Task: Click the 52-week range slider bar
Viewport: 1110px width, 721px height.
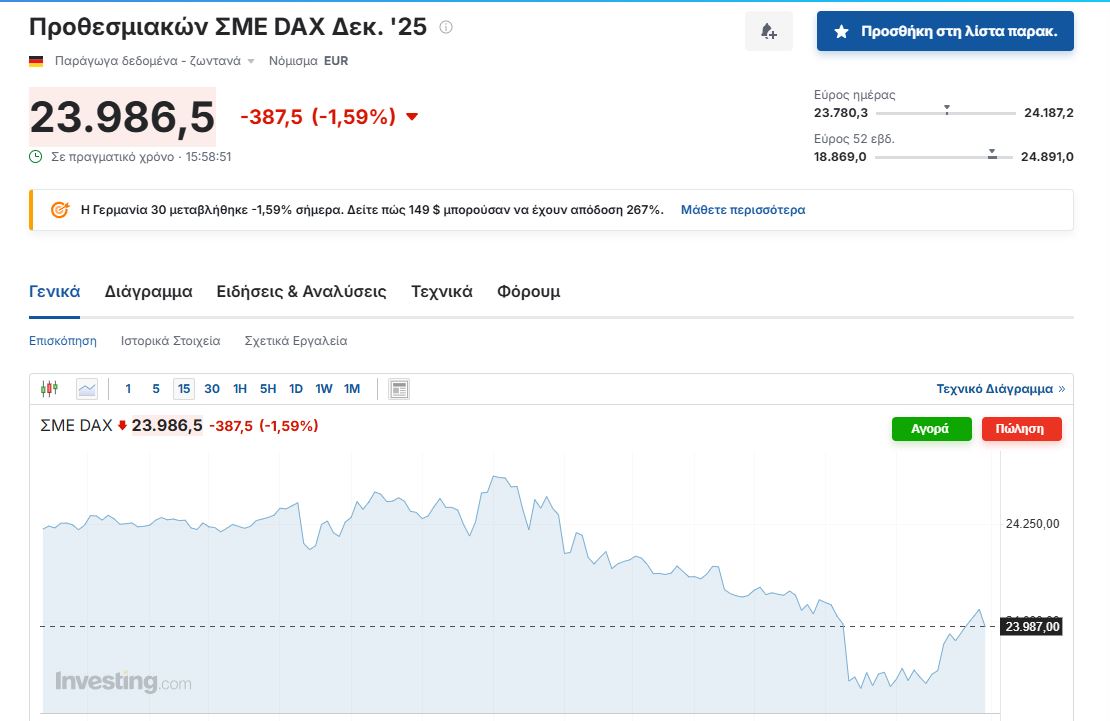Action: (944, 157)
